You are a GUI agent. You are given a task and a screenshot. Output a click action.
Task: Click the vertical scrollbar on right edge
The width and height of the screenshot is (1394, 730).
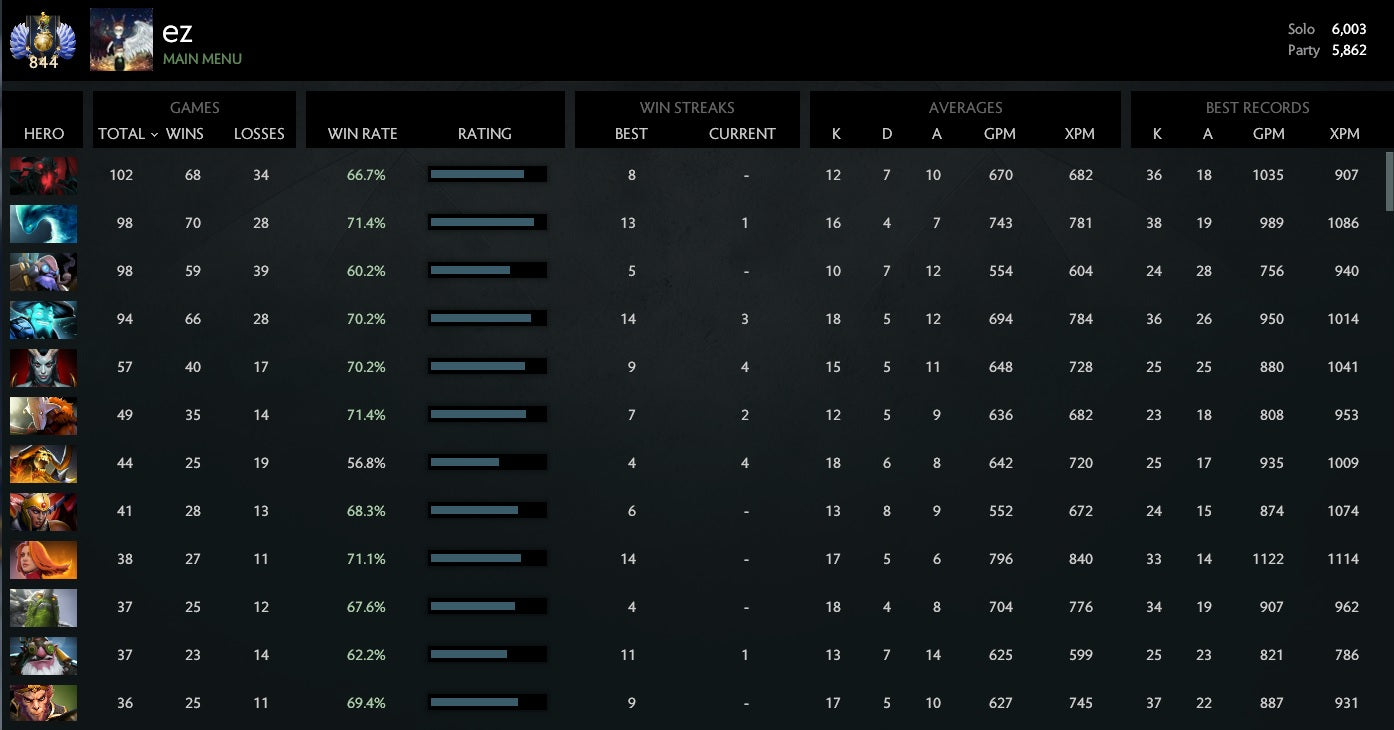[1388, 181]
